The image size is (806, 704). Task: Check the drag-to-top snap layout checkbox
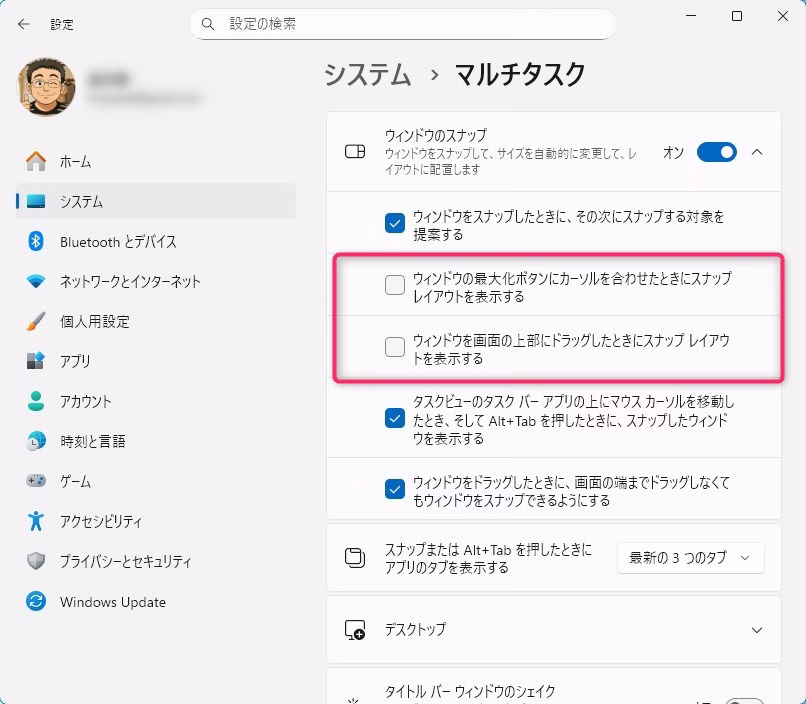point(395,347)
